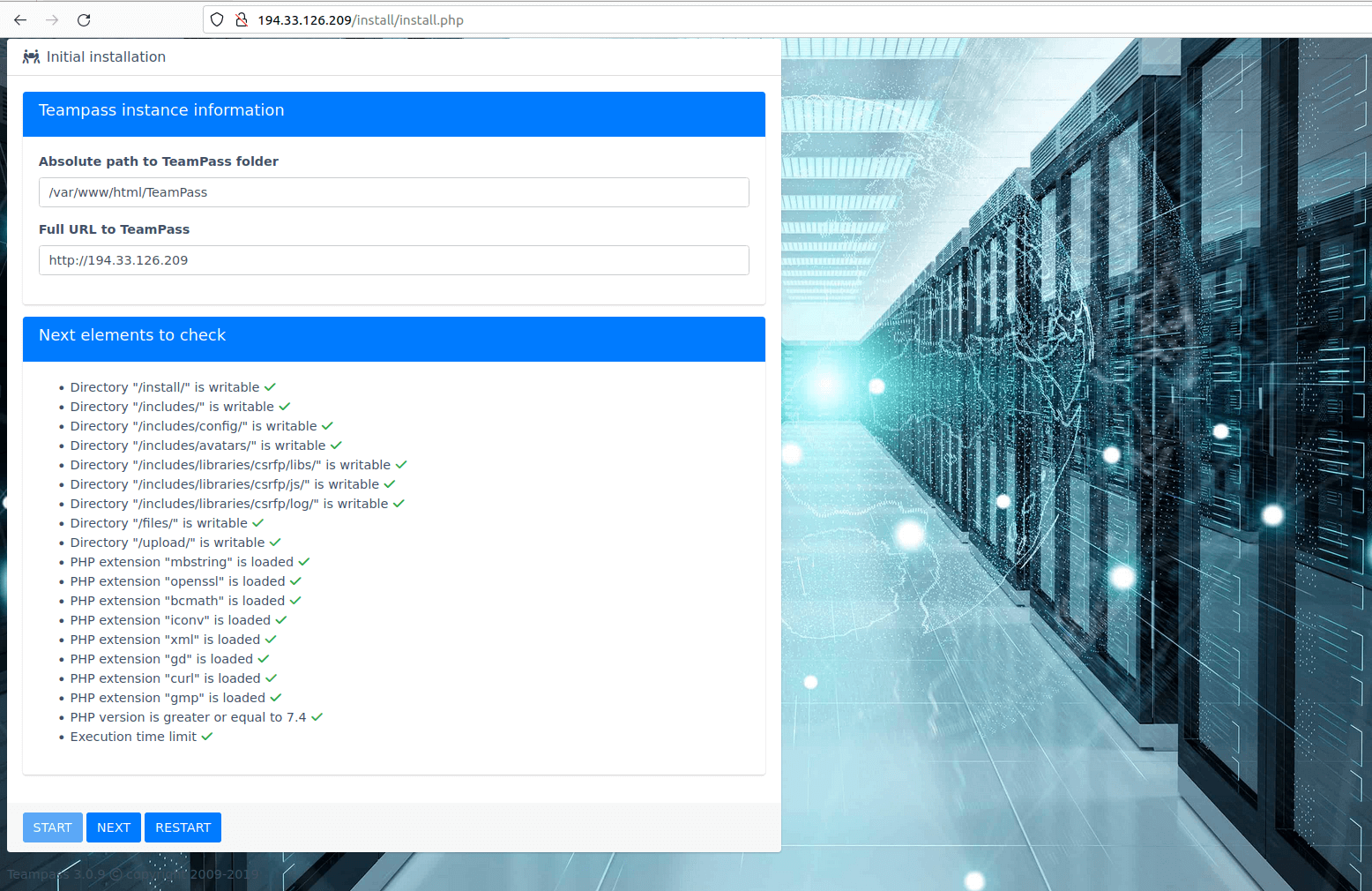Reload the page with refresh icon

coord(84,19)
